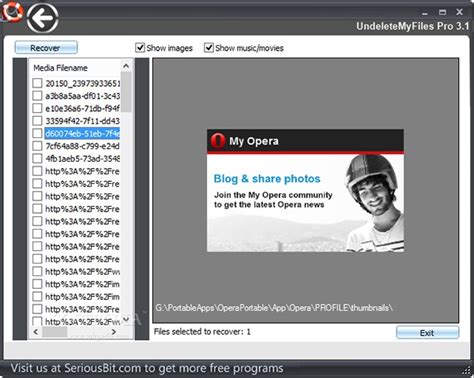Image resolution: width=474 pixels, height=378 pixels.
Task: Click the Recover button
Action: pos(46,48)
